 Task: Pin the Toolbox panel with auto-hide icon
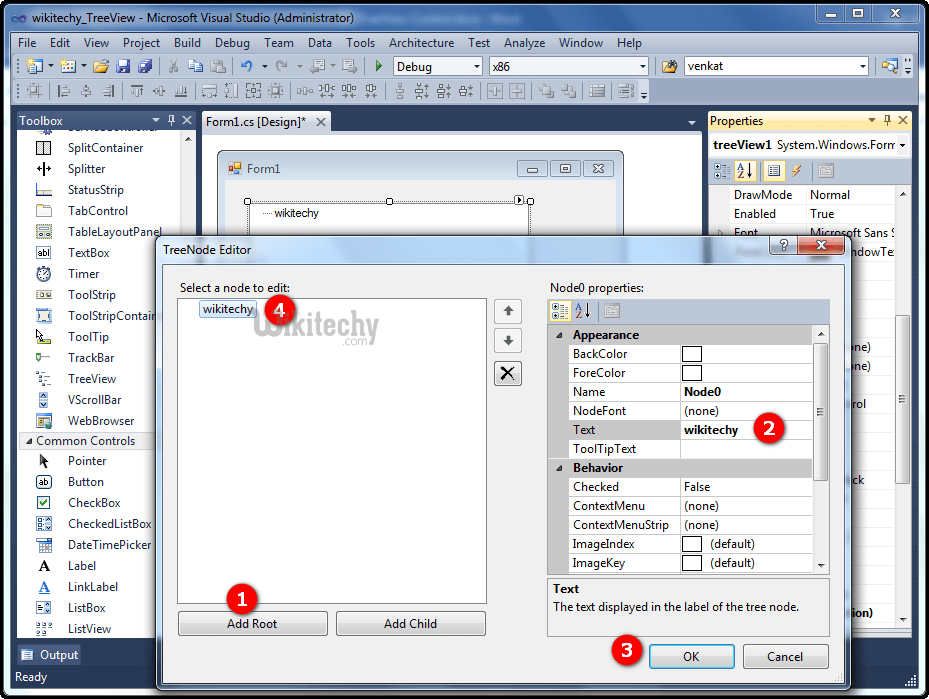tap(171, 120)
